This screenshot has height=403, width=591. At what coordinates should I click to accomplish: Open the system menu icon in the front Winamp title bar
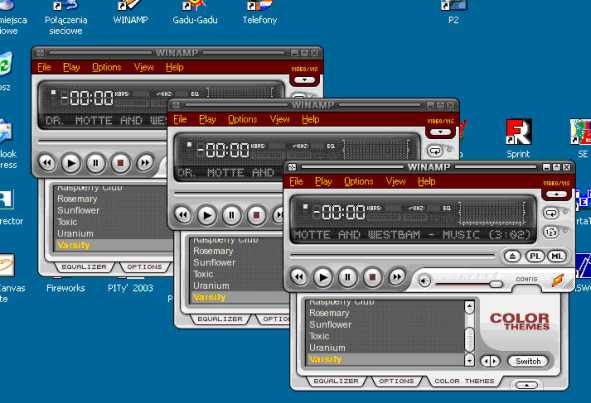pyautogui.click(x=291, y=167)
